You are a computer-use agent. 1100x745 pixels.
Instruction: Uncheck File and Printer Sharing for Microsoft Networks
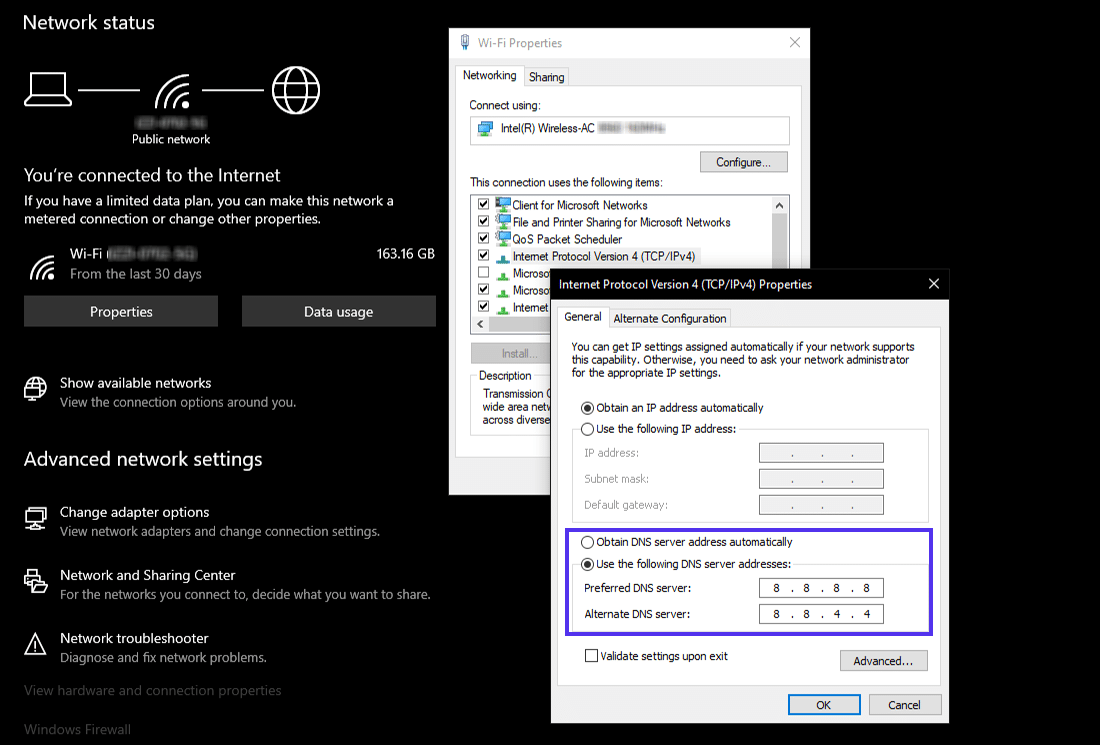point(483,222)
